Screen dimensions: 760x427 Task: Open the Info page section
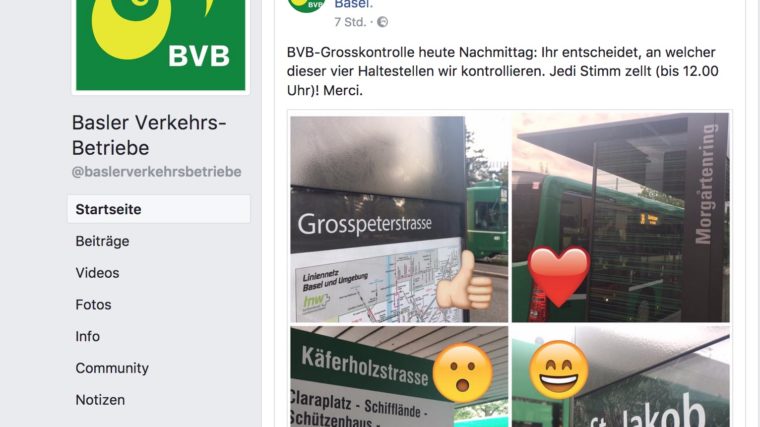click(88, 336)
